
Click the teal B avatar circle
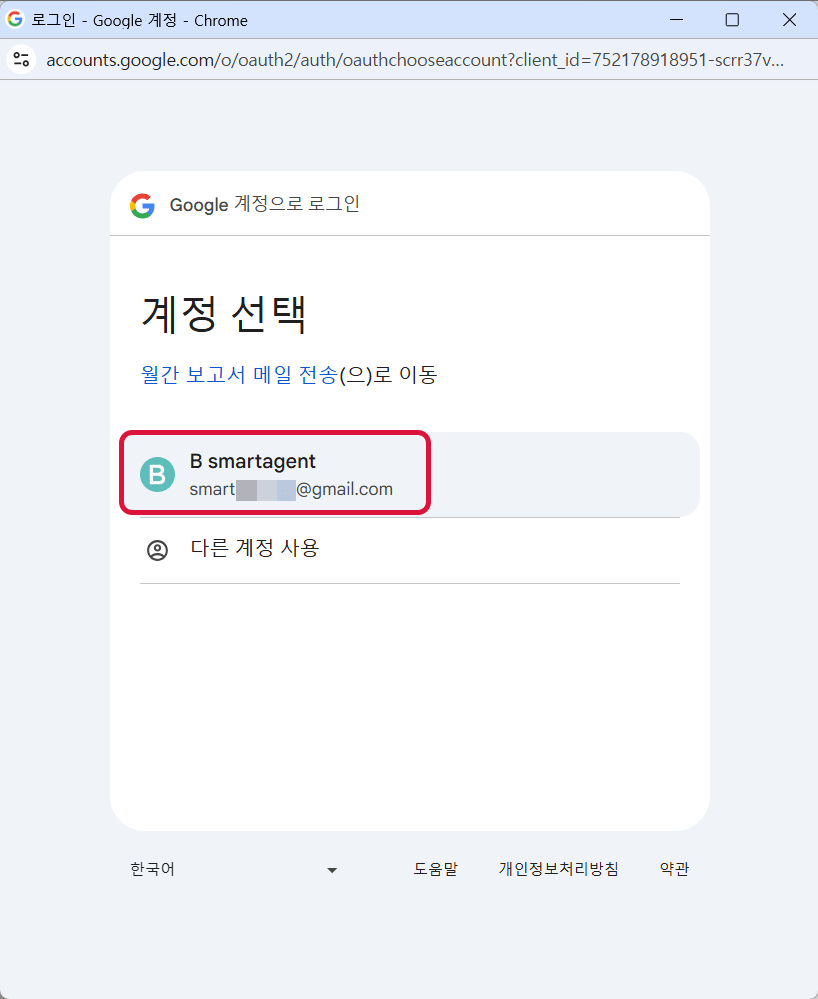(x=157, y=474)
